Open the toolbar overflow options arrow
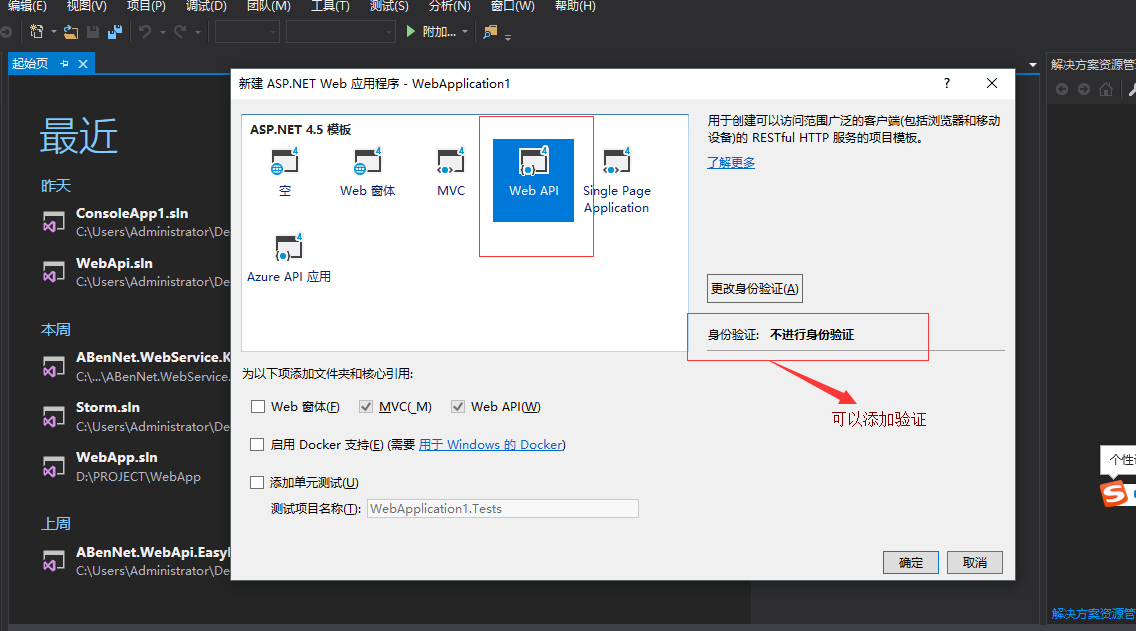This screenshot has width=1136, height=631. 508,37
